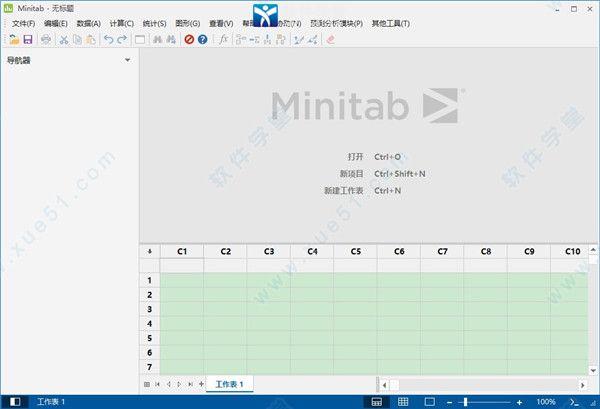
Task: Expand the 导航器 dropdown arrow
Action: [127, 60]
